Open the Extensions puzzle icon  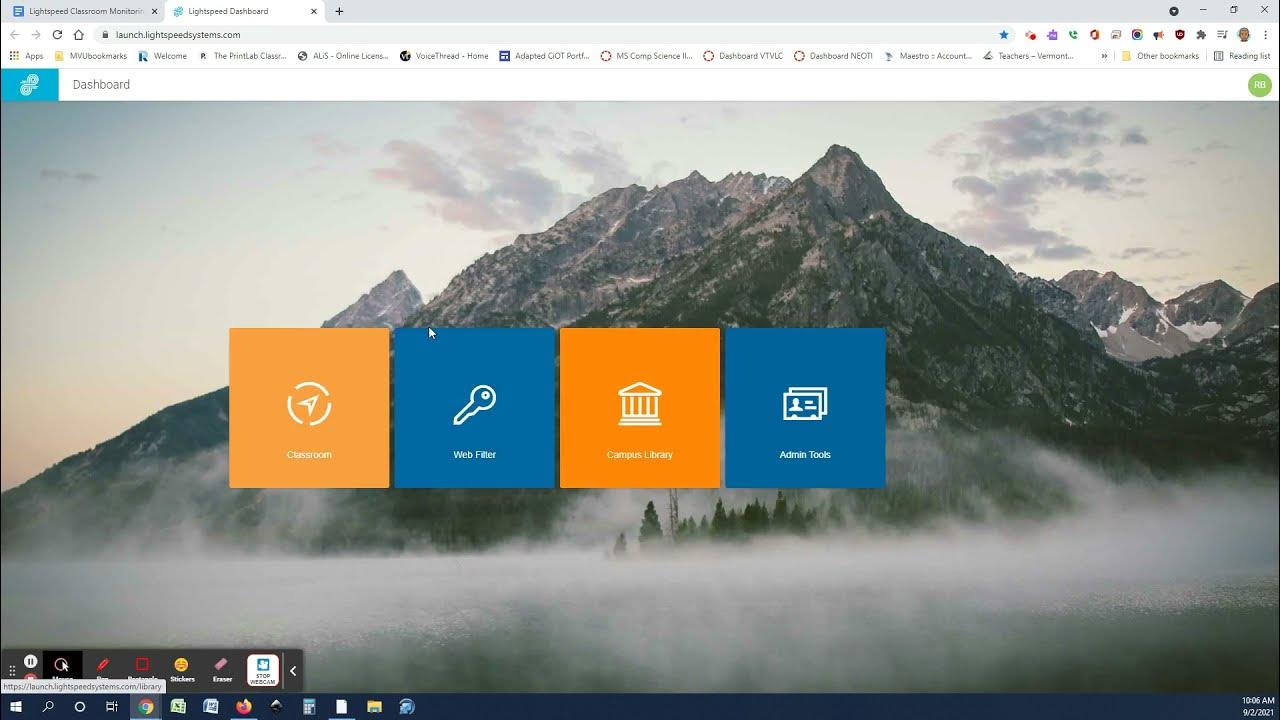pyautogui.click(x=1201, y=34)
